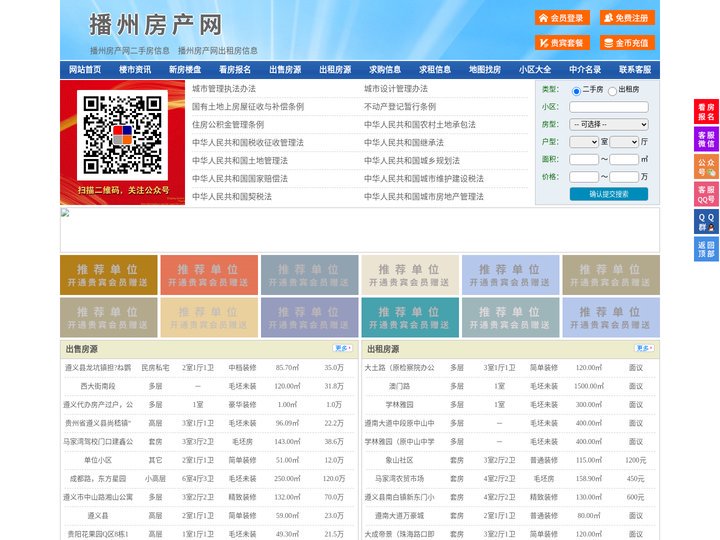Click the orange 公众号 side icon

706,167
